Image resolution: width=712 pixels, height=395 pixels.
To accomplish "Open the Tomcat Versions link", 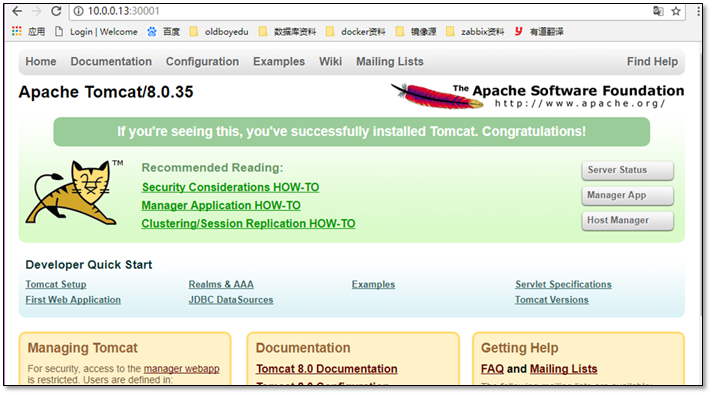I will point(552,300).
